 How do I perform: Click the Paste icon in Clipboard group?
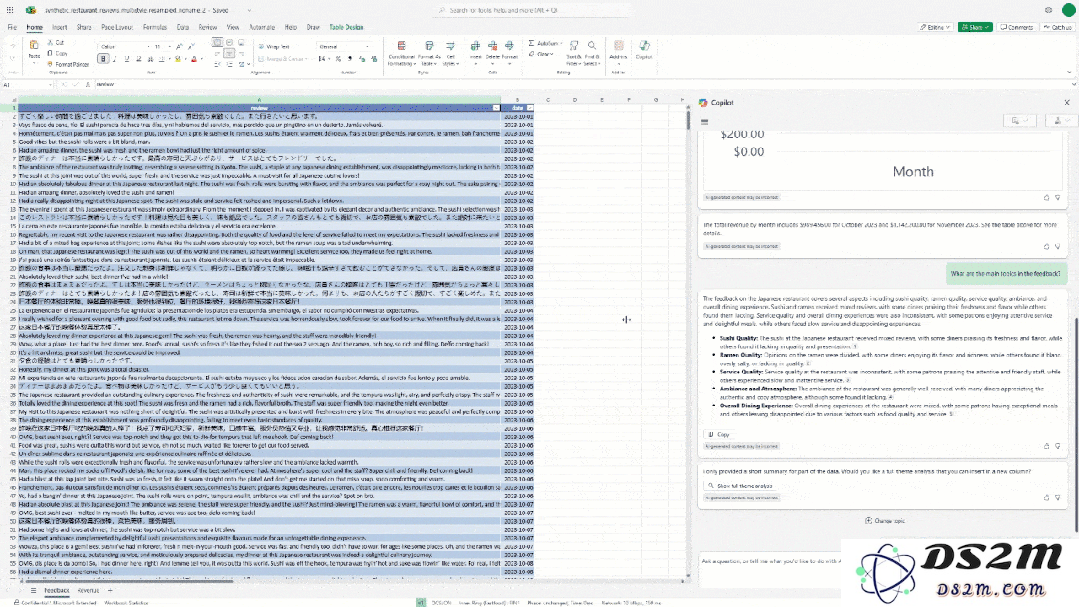[x=34, y=45]
